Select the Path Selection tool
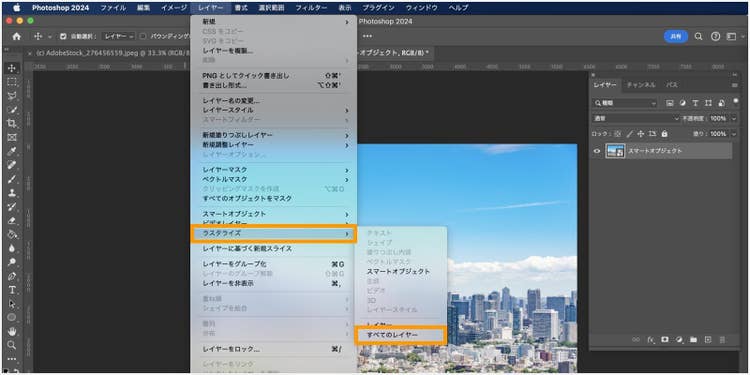 [12, 304]
